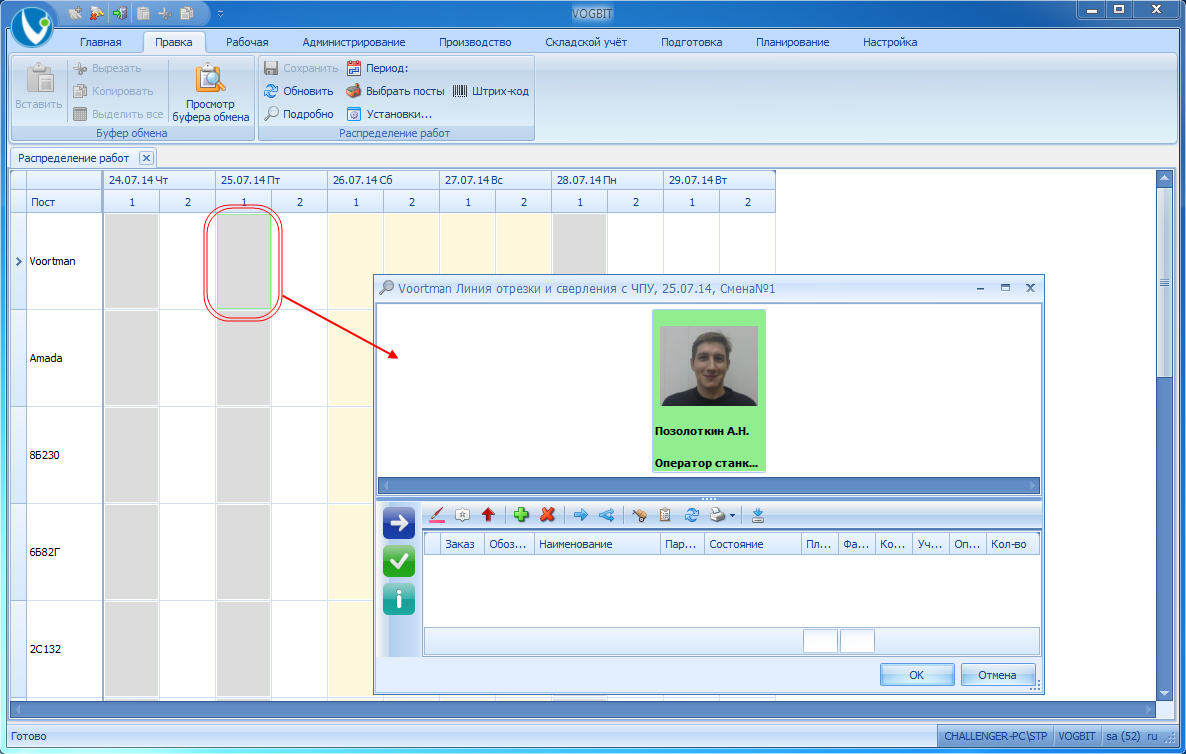This screenshot has height=754, width=1186.
Task: Select employee card 'Позолоткин А.Н.'
Action: [x=709, y=390]
